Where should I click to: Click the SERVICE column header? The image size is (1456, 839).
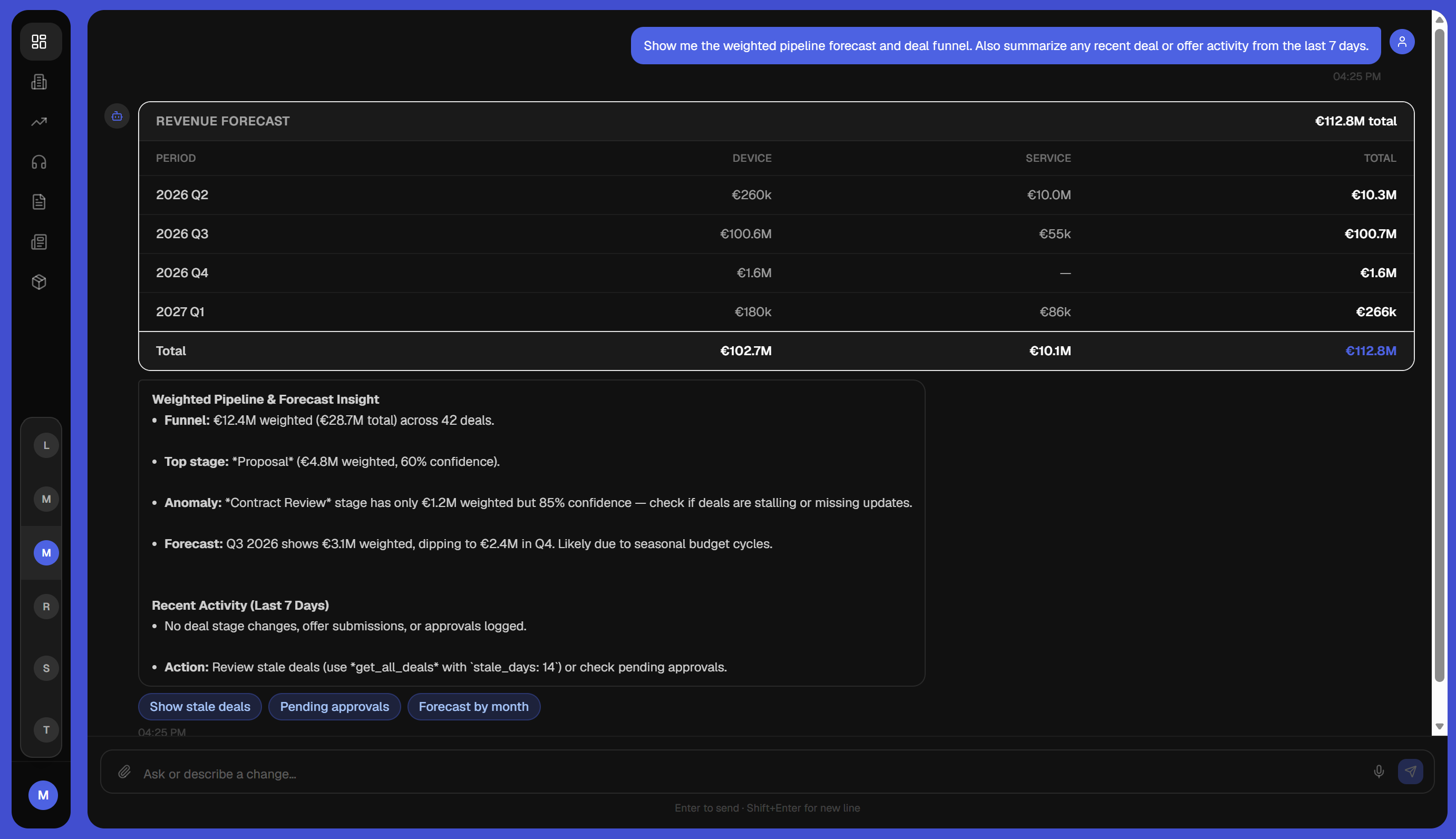[1048, 158]
